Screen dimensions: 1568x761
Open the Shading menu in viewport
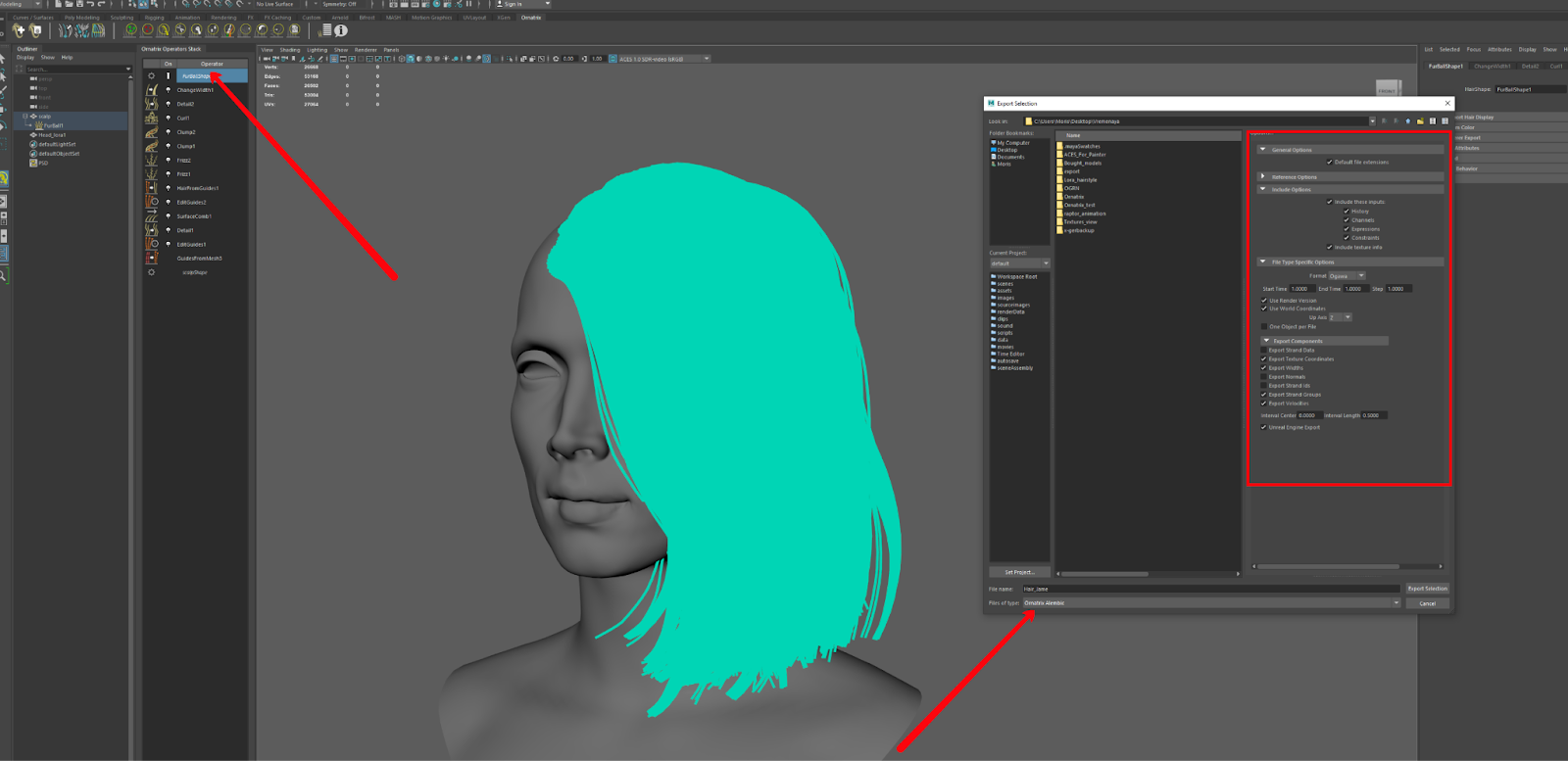click(x=290, y=50)
